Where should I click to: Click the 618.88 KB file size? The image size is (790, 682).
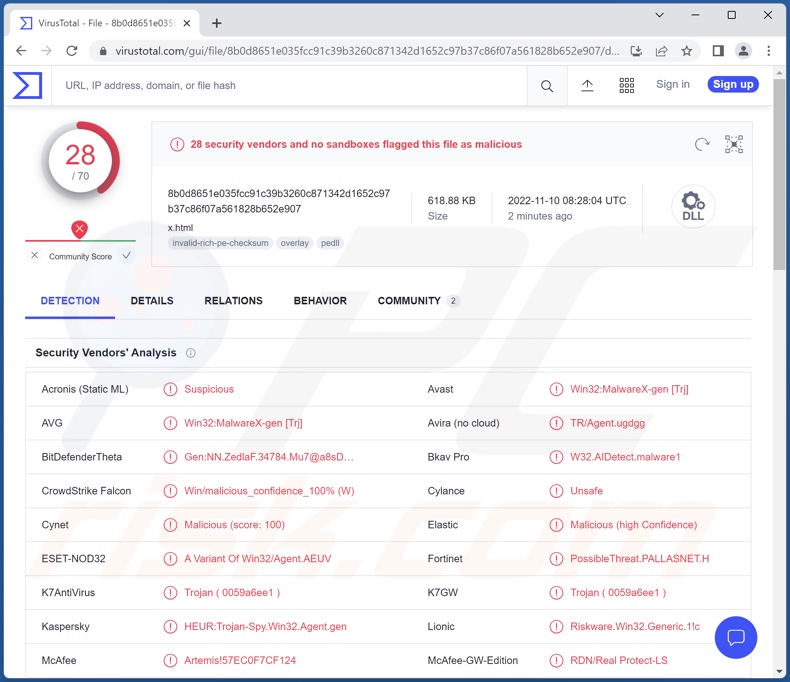(x=451, y=200)
